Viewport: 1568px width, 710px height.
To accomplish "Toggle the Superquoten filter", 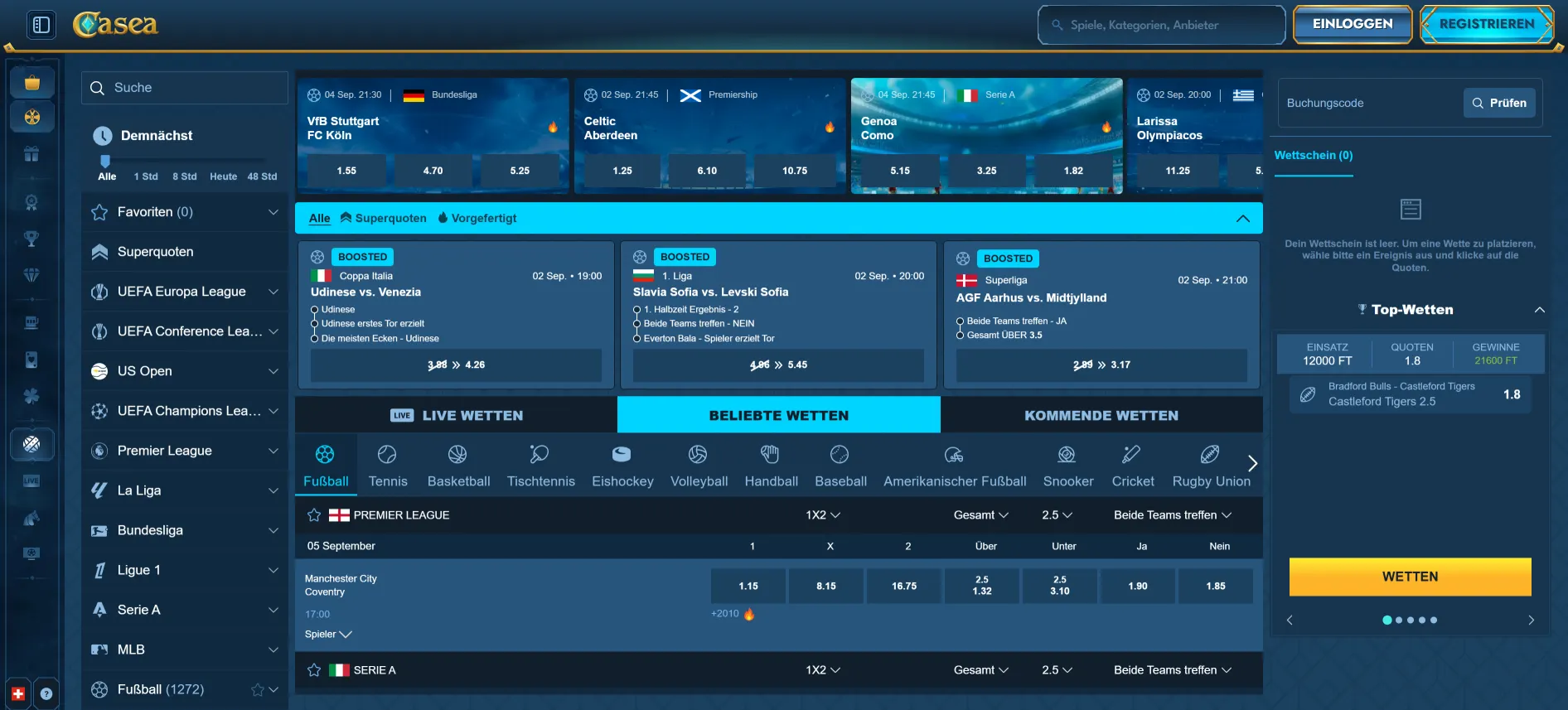I will [x=384, y=218].
